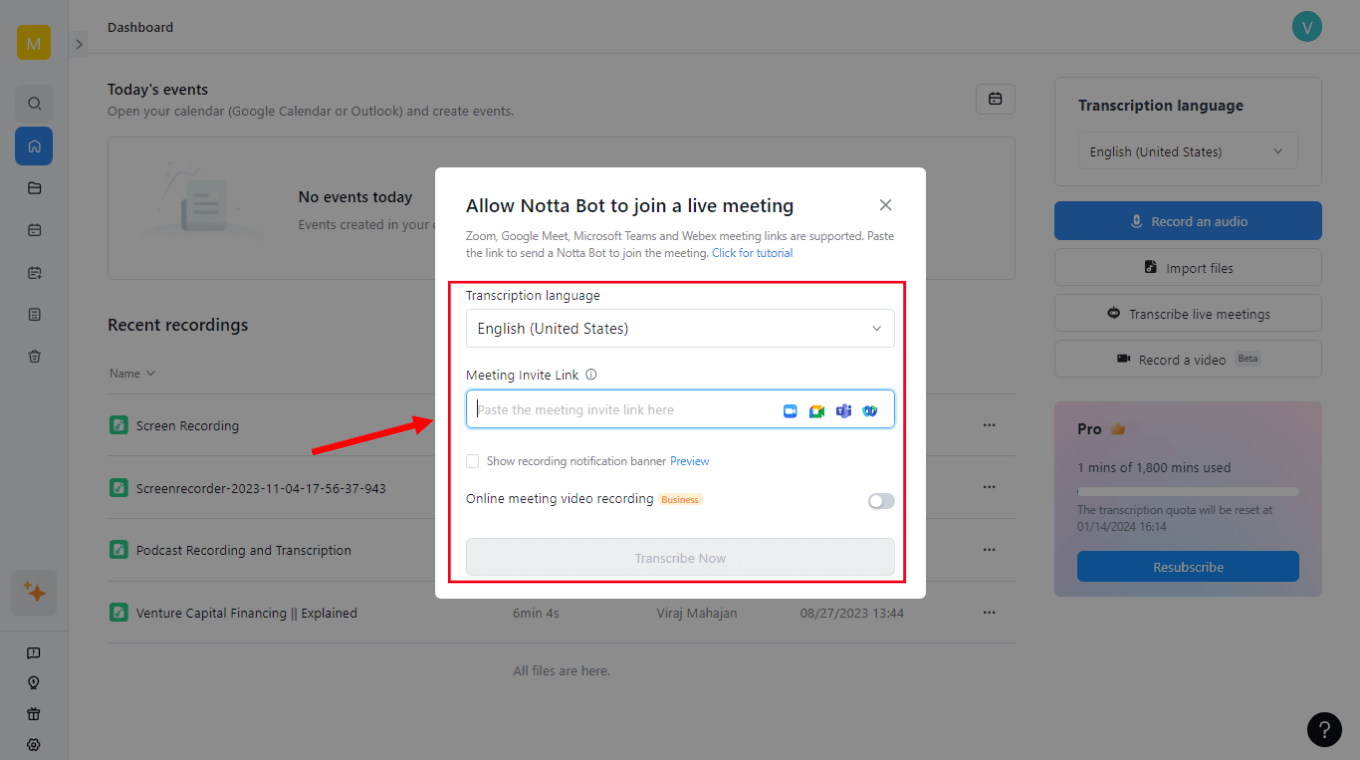The image size is (1360, 760).
Task: Open more options for Screen Recording row
Action: [x=989, y=425]
